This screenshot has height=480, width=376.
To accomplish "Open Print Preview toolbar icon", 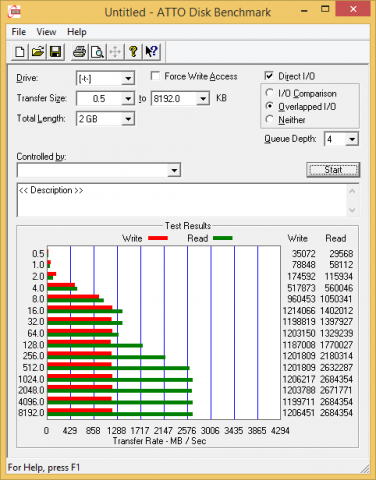I will coord(97,52).
